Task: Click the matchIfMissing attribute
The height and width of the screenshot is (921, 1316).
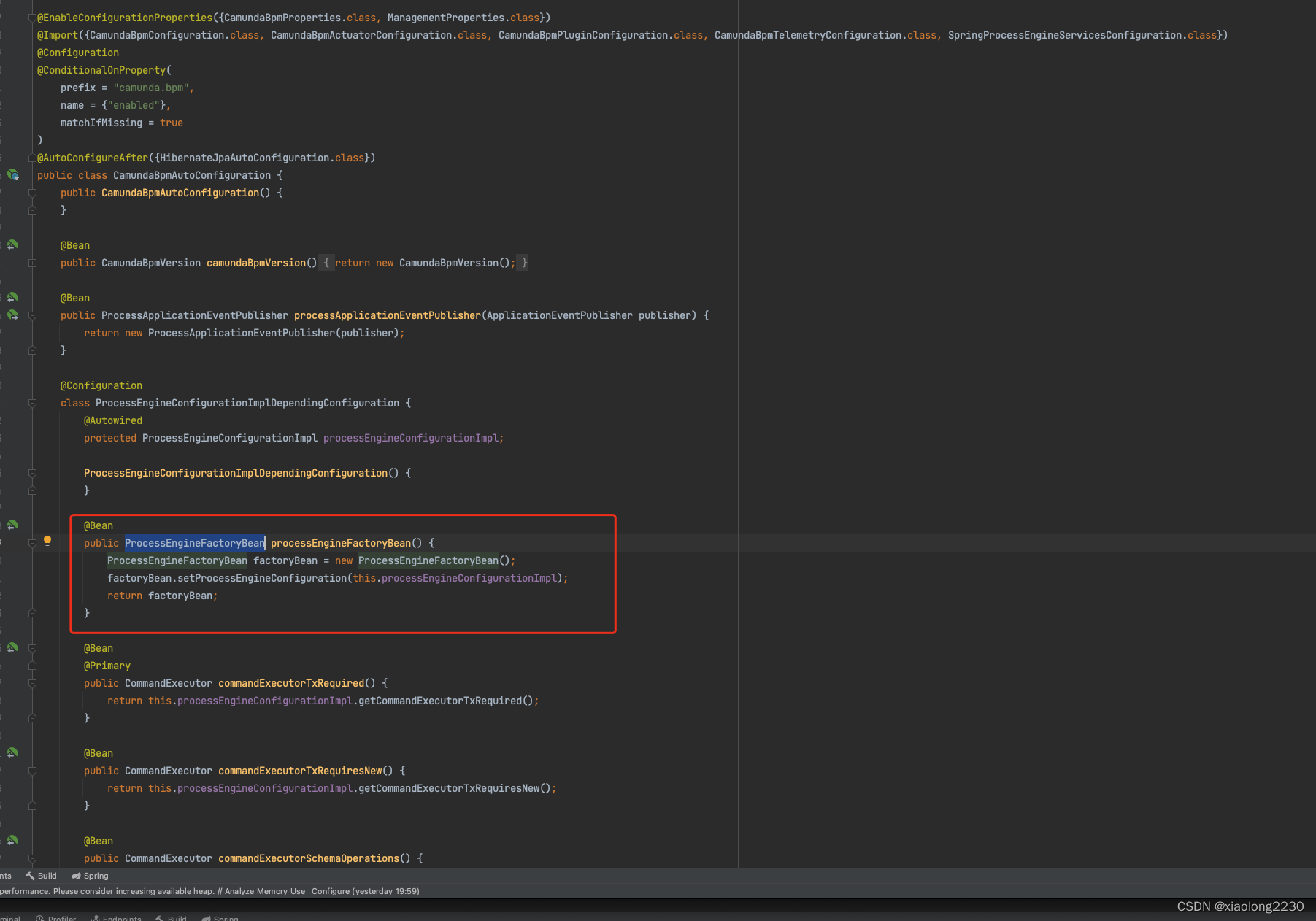Action: click(x=101, y=123)
